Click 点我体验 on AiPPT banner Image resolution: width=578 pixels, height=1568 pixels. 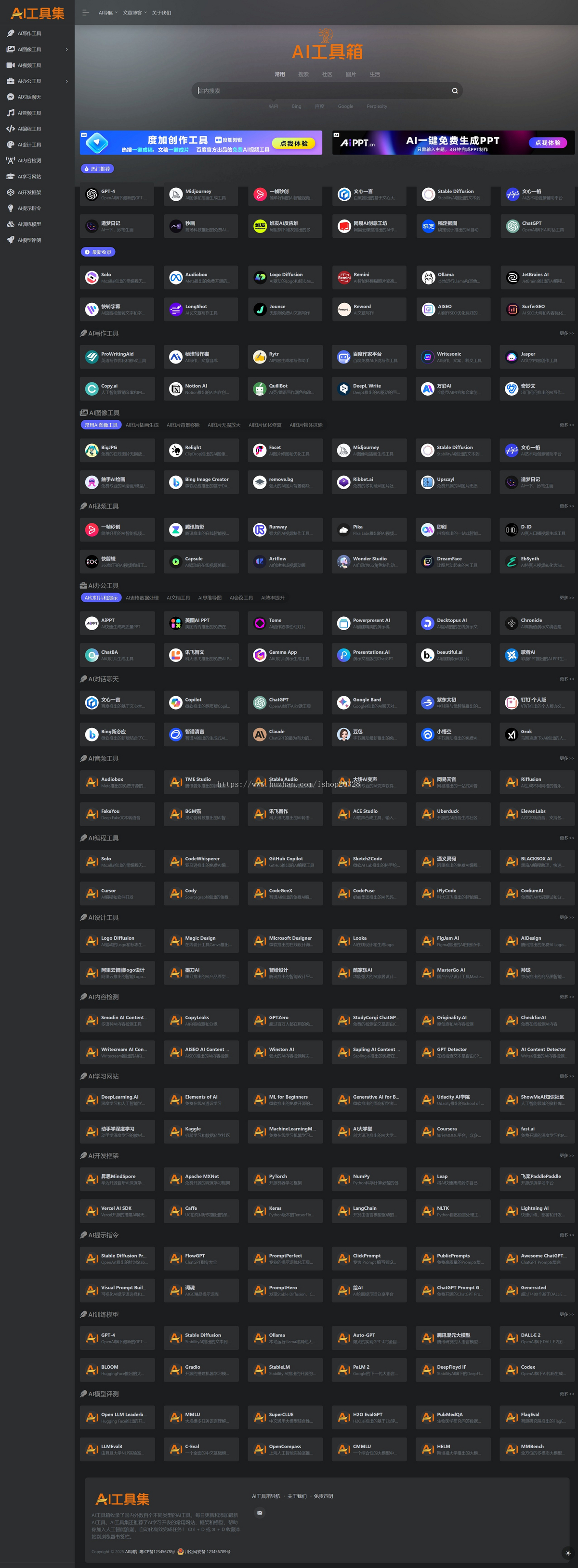(548, 143)
